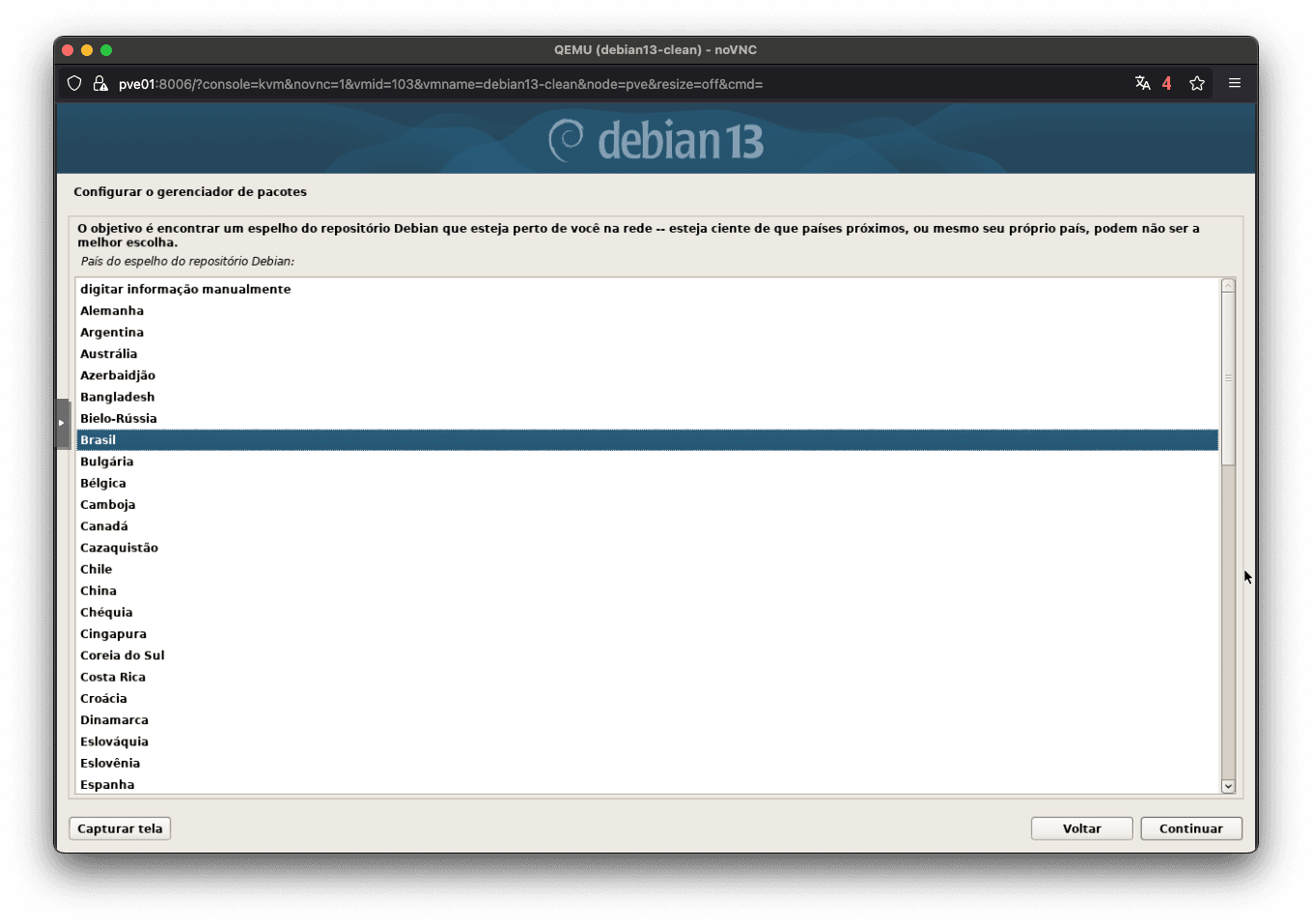Click the green fullscreen window button
The image size is (1312, 924).
pyautogui.click(x=106, y=50)
